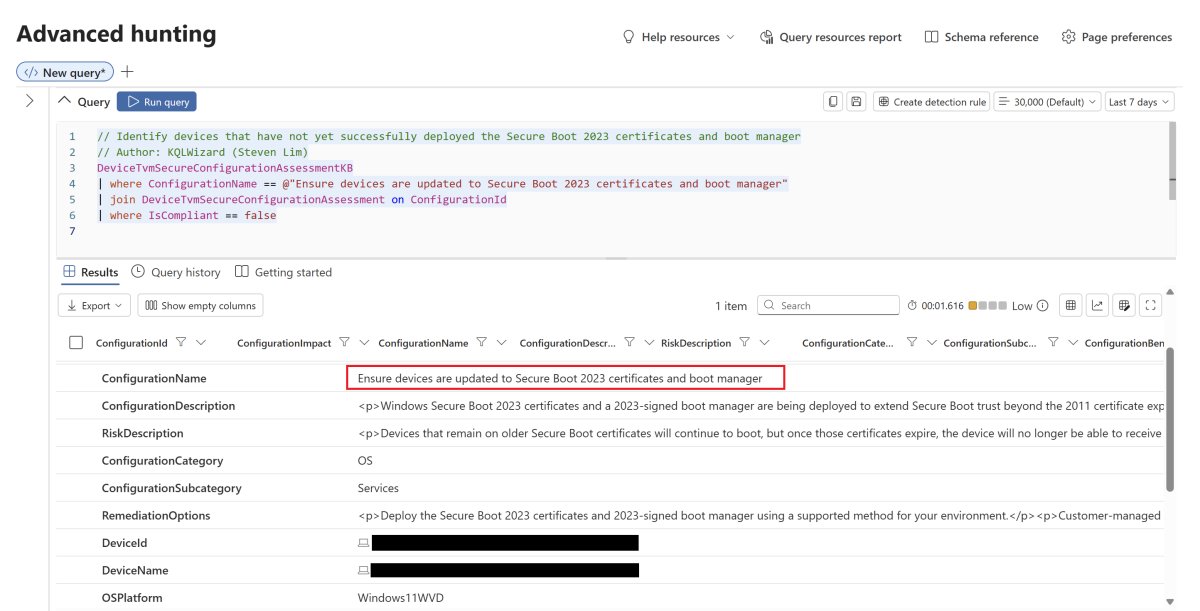The image size is (1200, 611).
Task: Open ConfigurationSubc... column sort chevron
Action: click(x=1073, y=342)
